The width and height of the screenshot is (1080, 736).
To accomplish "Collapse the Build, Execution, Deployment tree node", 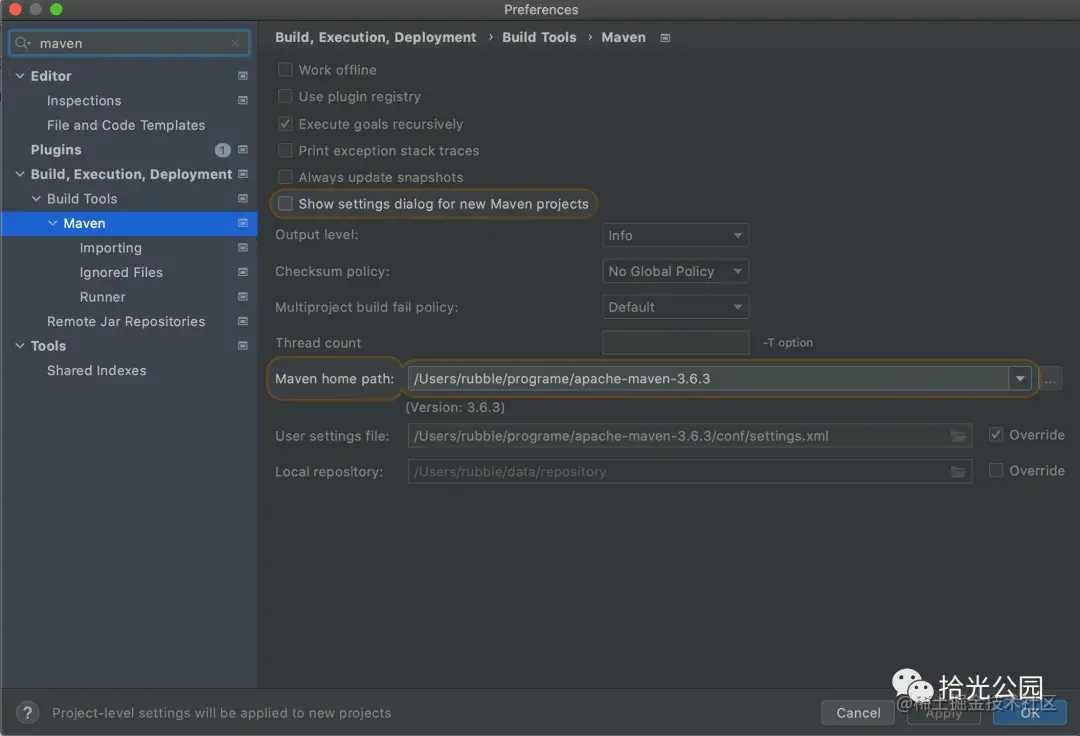I will pos(19,173).
